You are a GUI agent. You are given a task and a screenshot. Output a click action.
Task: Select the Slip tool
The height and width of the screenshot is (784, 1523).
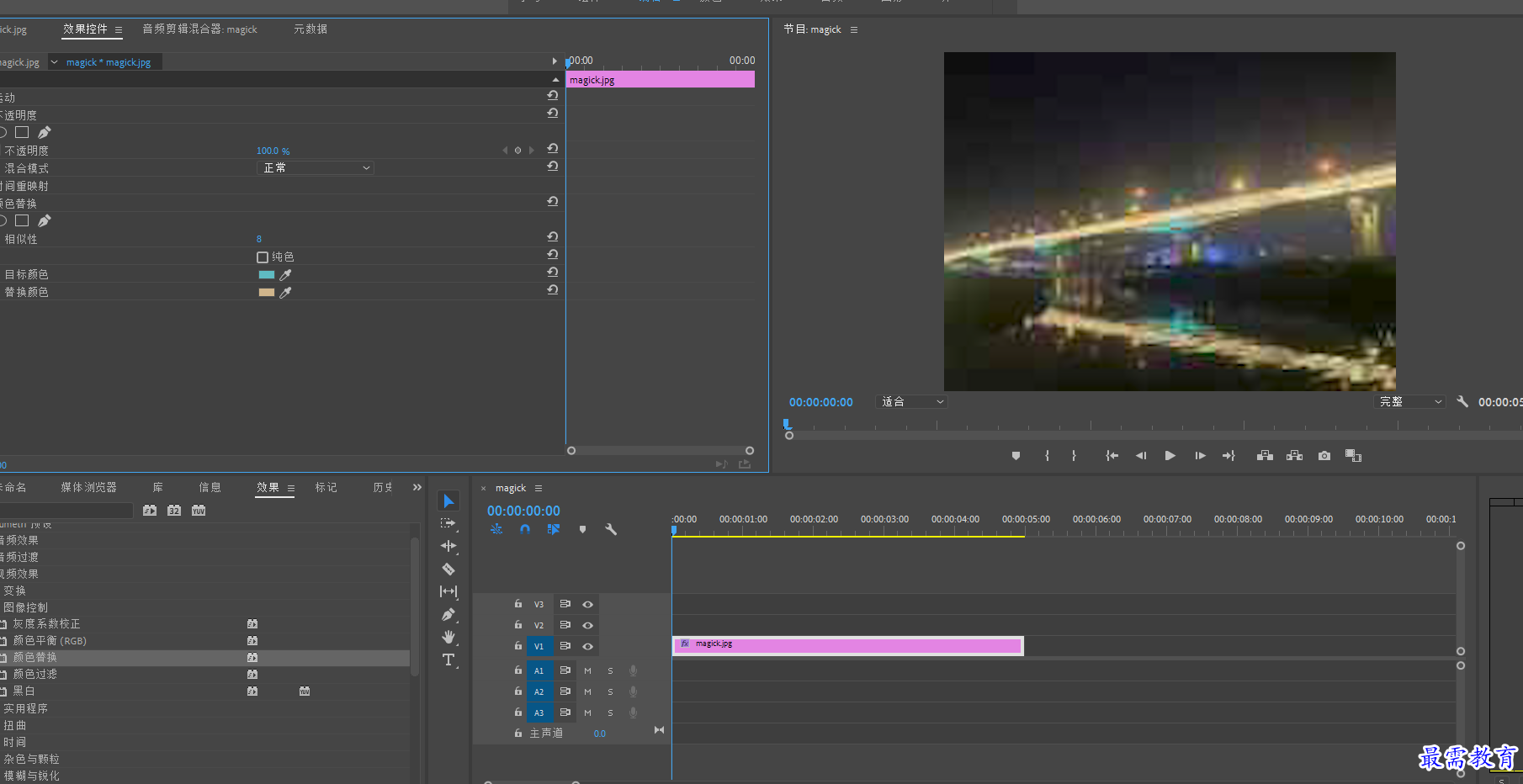coord(448,591)
